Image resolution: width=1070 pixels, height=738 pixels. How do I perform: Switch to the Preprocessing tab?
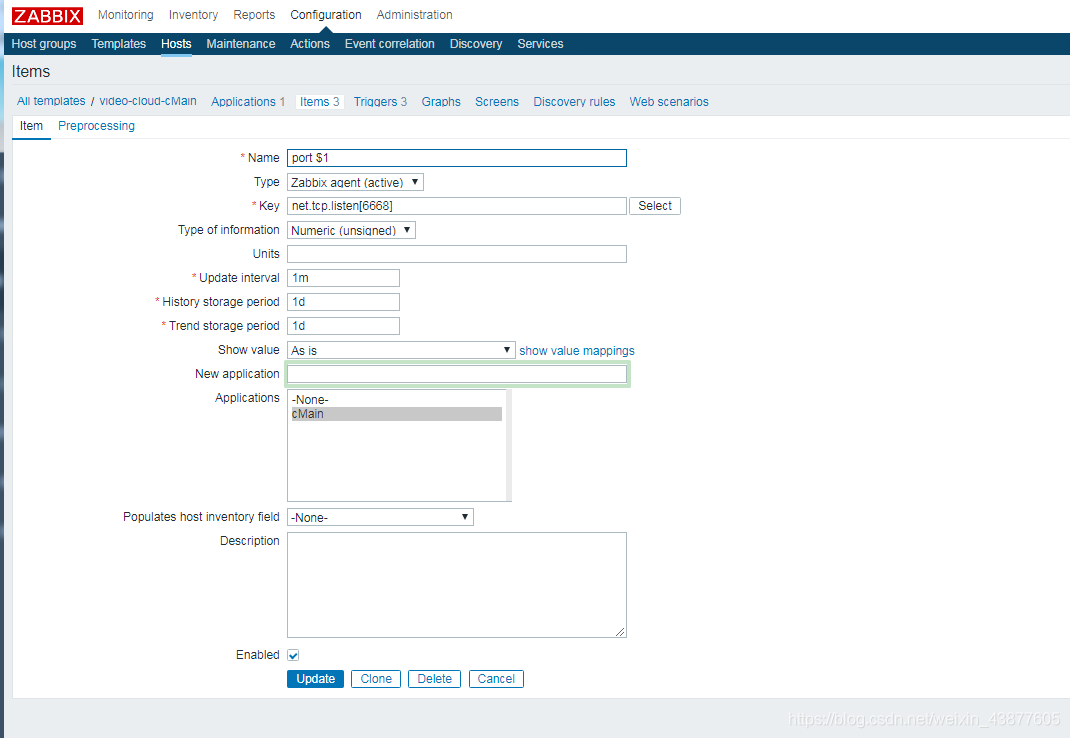[96, 126]
